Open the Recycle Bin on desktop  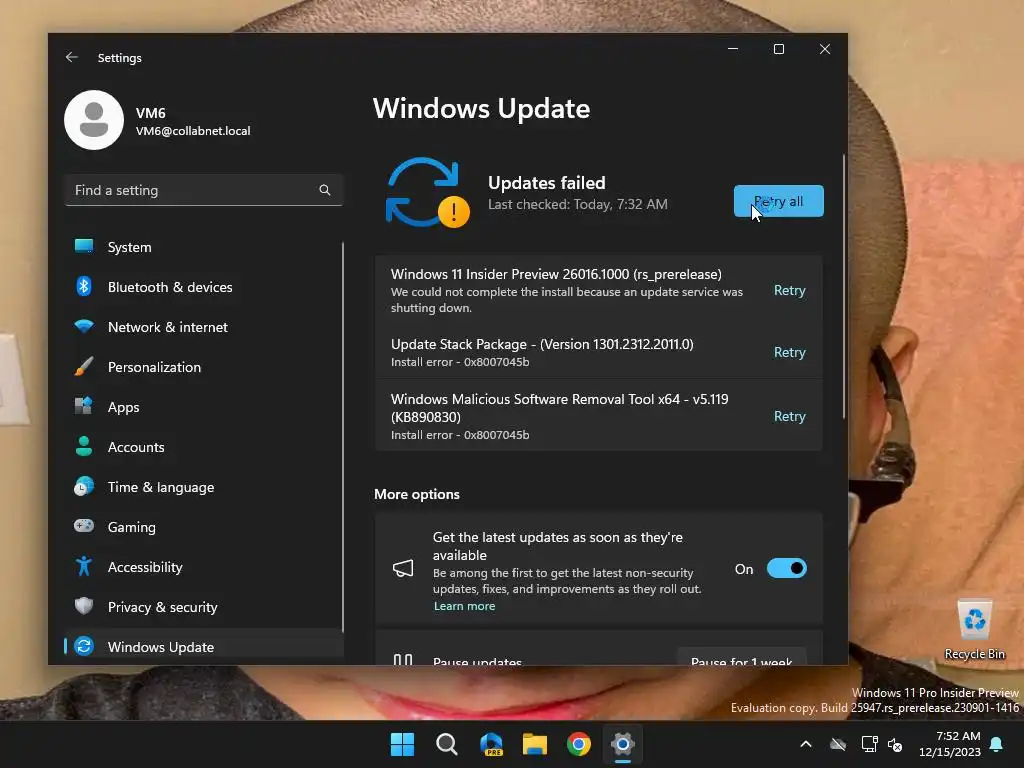(975, 629)
